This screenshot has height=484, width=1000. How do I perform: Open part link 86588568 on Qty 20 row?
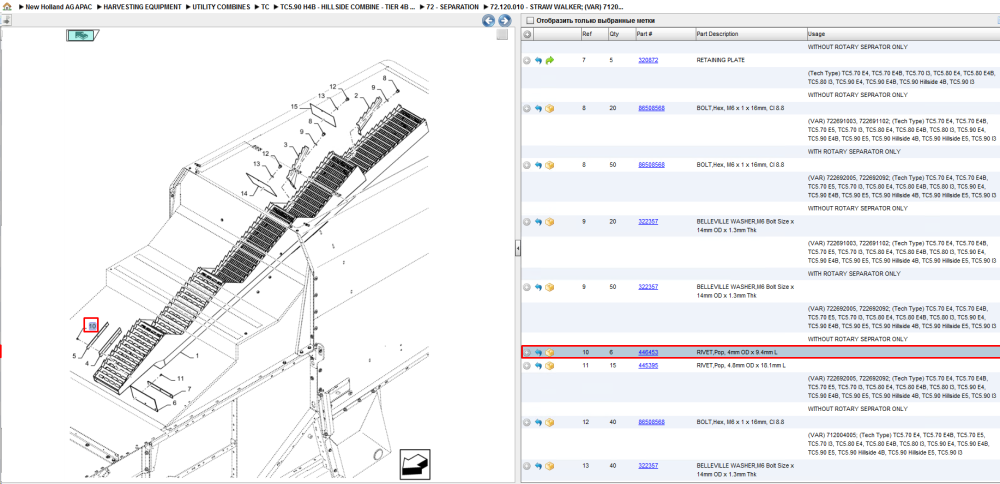[x=651, y=108]
